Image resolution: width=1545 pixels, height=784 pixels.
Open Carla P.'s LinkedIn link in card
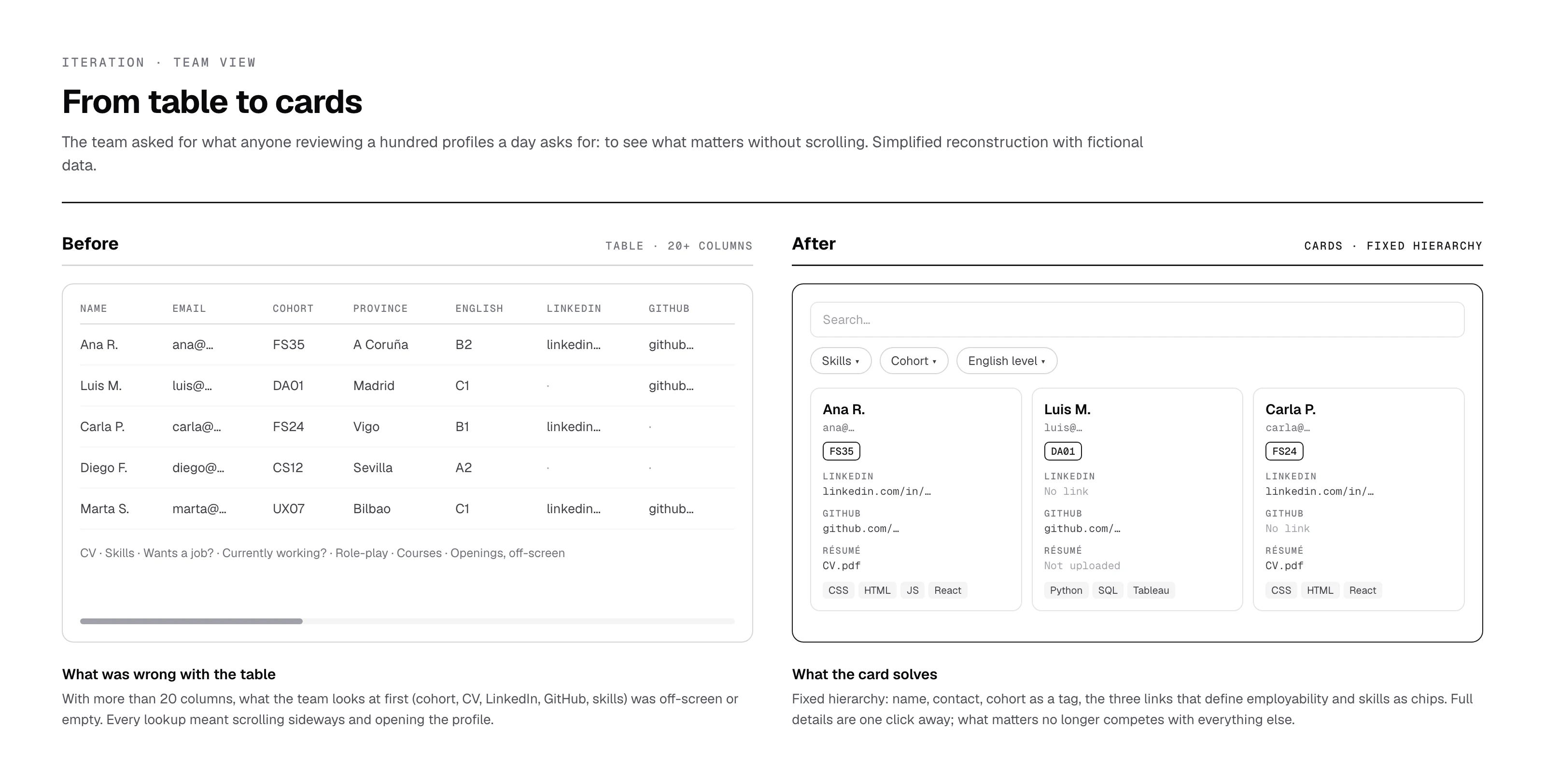pyautogui.click(x=1320, y=491)
